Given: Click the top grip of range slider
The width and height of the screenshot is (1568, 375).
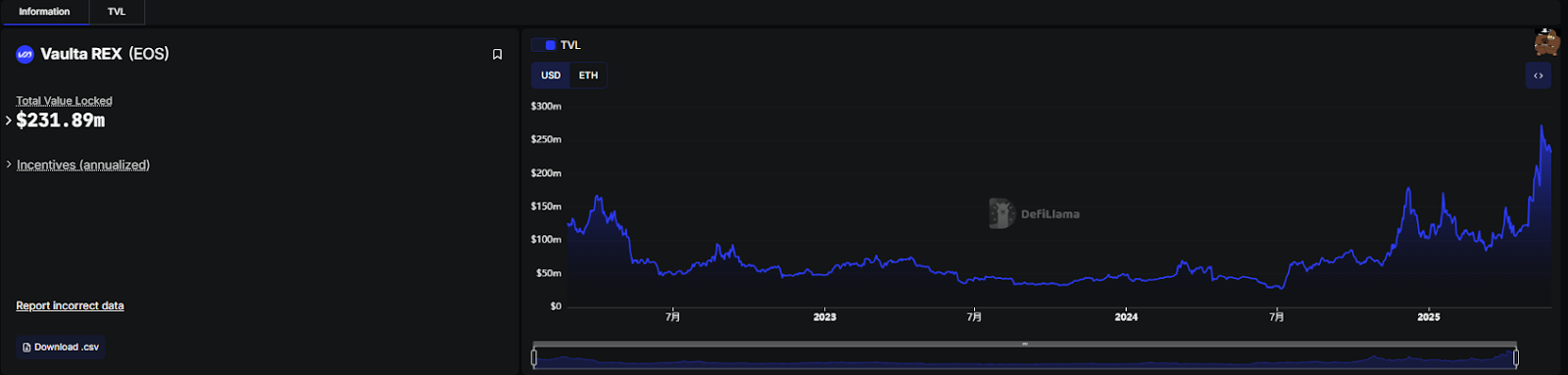Looking at the screenshot, I should tap(1024, 344).
